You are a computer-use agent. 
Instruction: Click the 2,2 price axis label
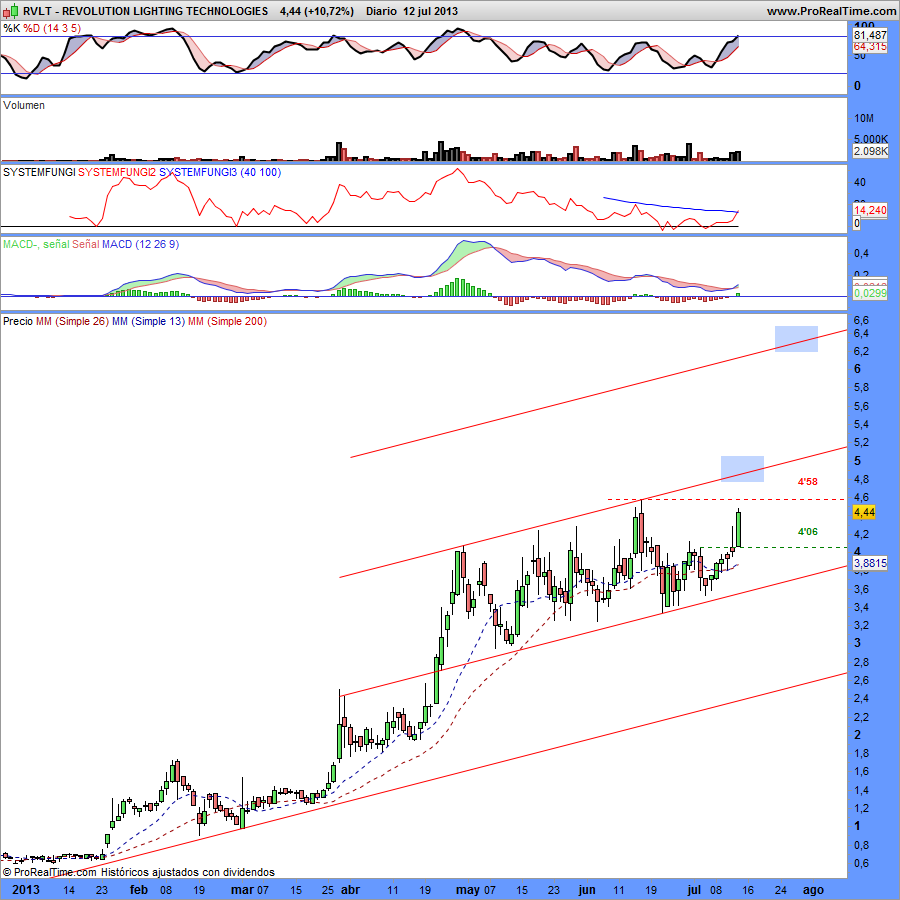pos(862,717)
